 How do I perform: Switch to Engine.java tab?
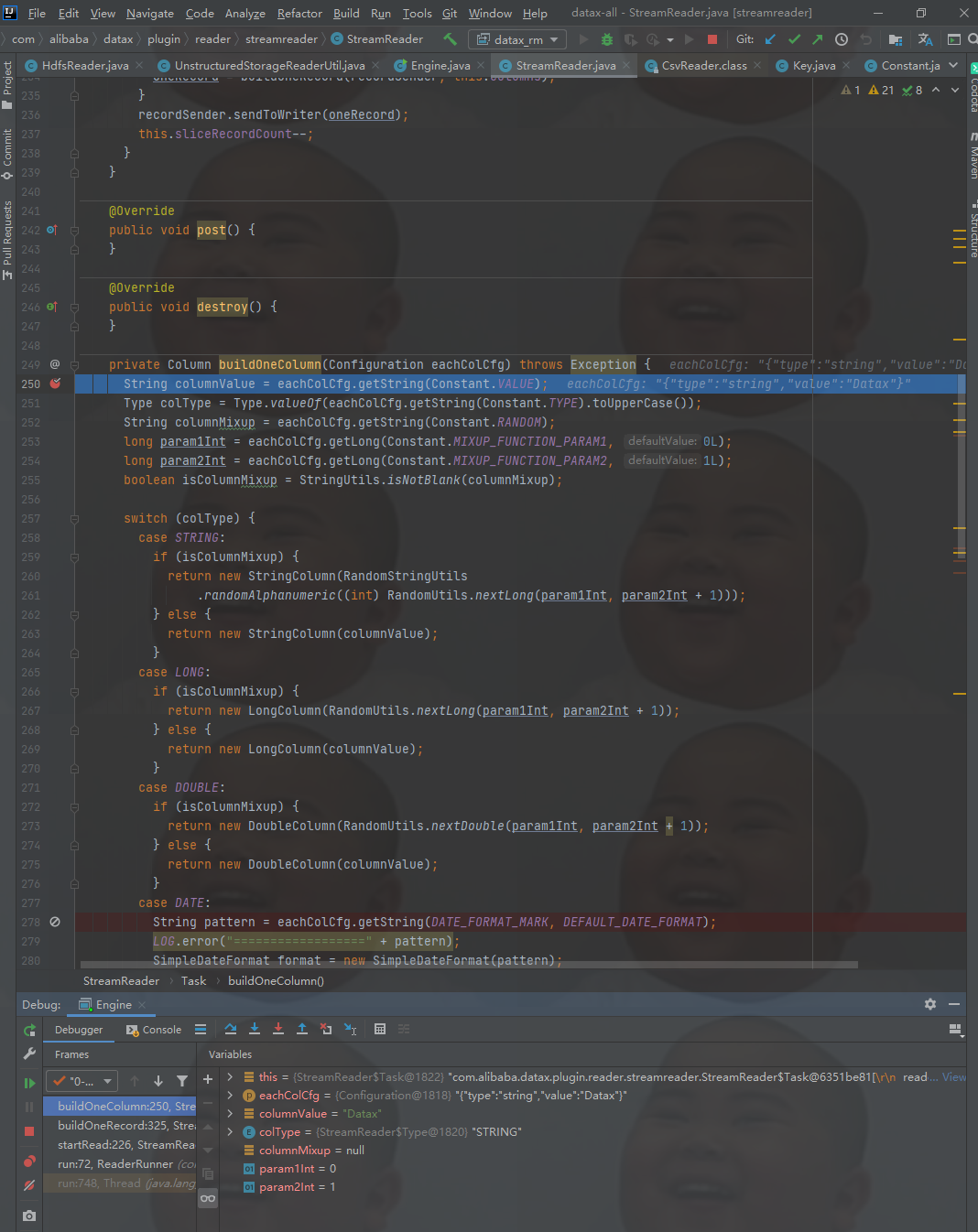point(440,66)
